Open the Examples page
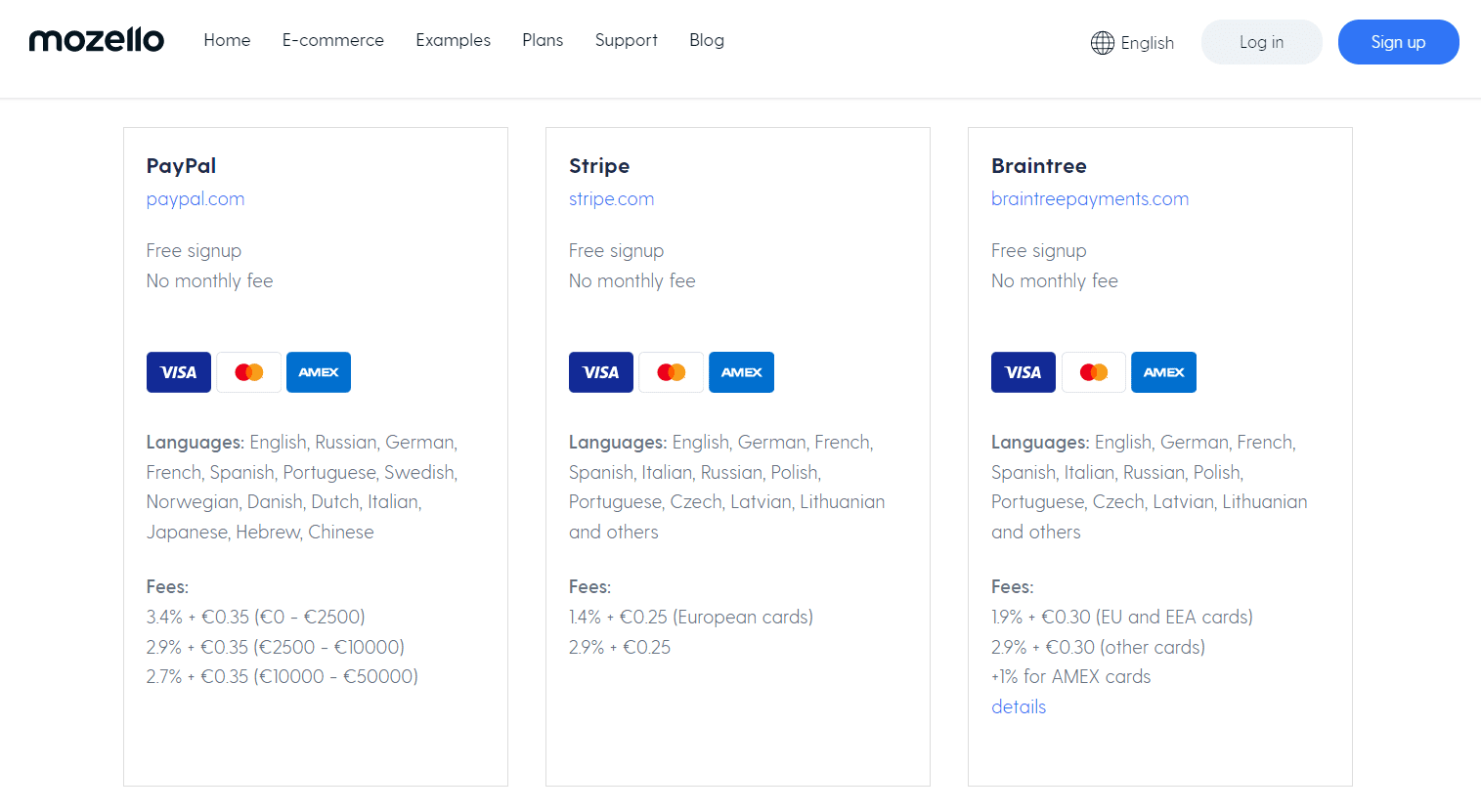The width and height of the screenshot is (1481, 812). [454, 40]
